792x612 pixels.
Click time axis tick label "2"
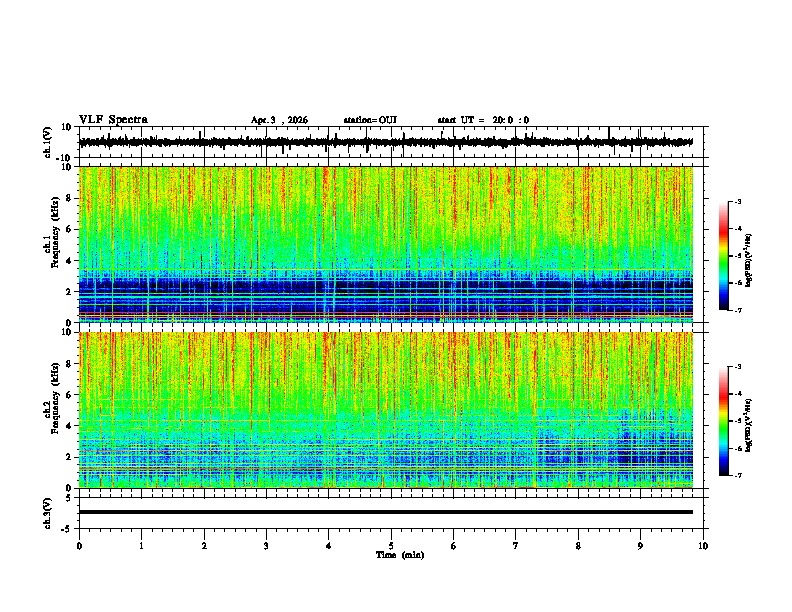pos(204,546)
